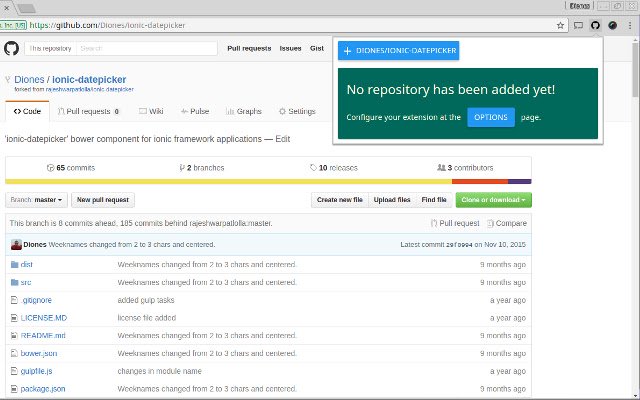Open Gist in top navigation
The height and width of the screenshot is (400, 640).
[x=317, y=49]
